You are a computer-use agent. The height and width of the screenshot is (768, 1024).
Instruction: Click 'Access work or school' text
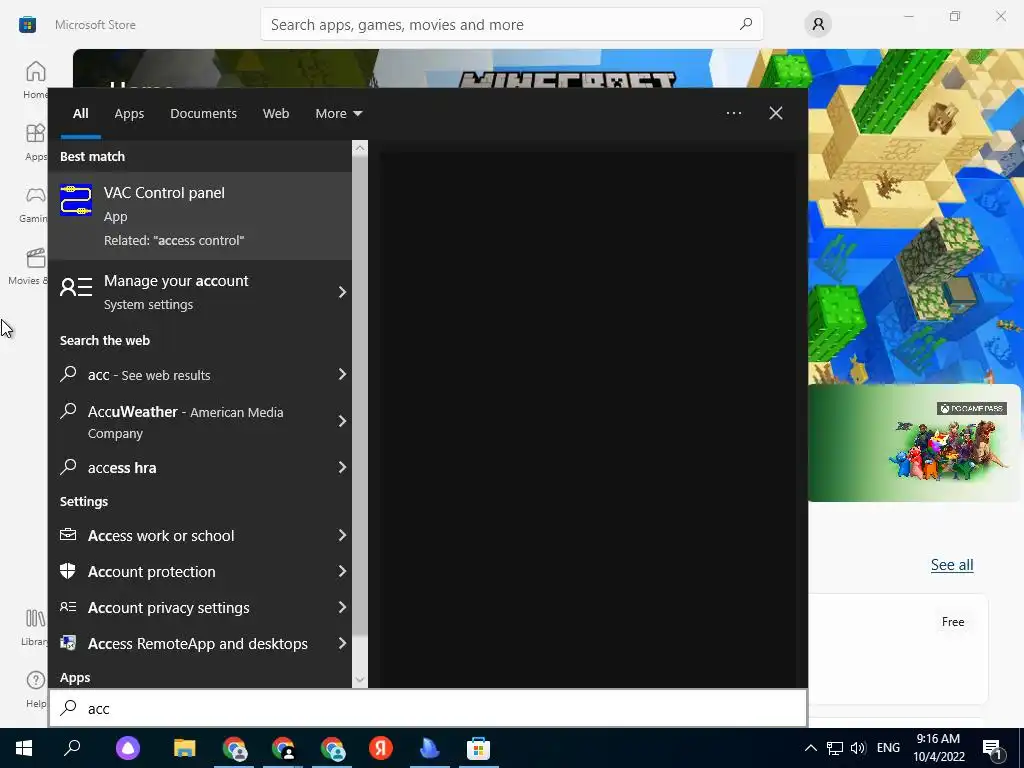coord(161,536)
